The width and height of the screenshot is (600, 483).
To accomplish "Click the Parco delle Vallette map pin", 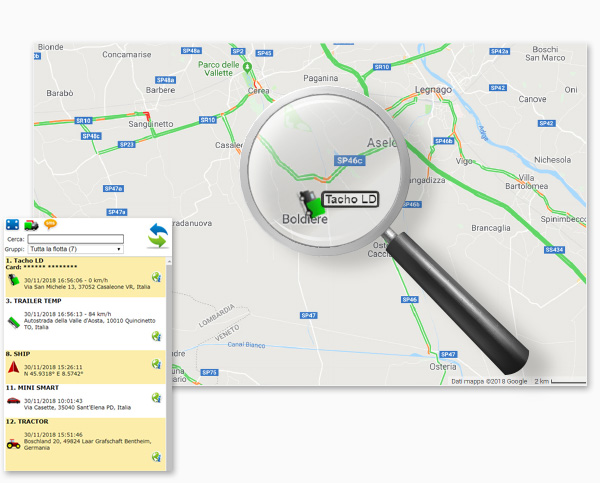I will (x=248, y=67).
